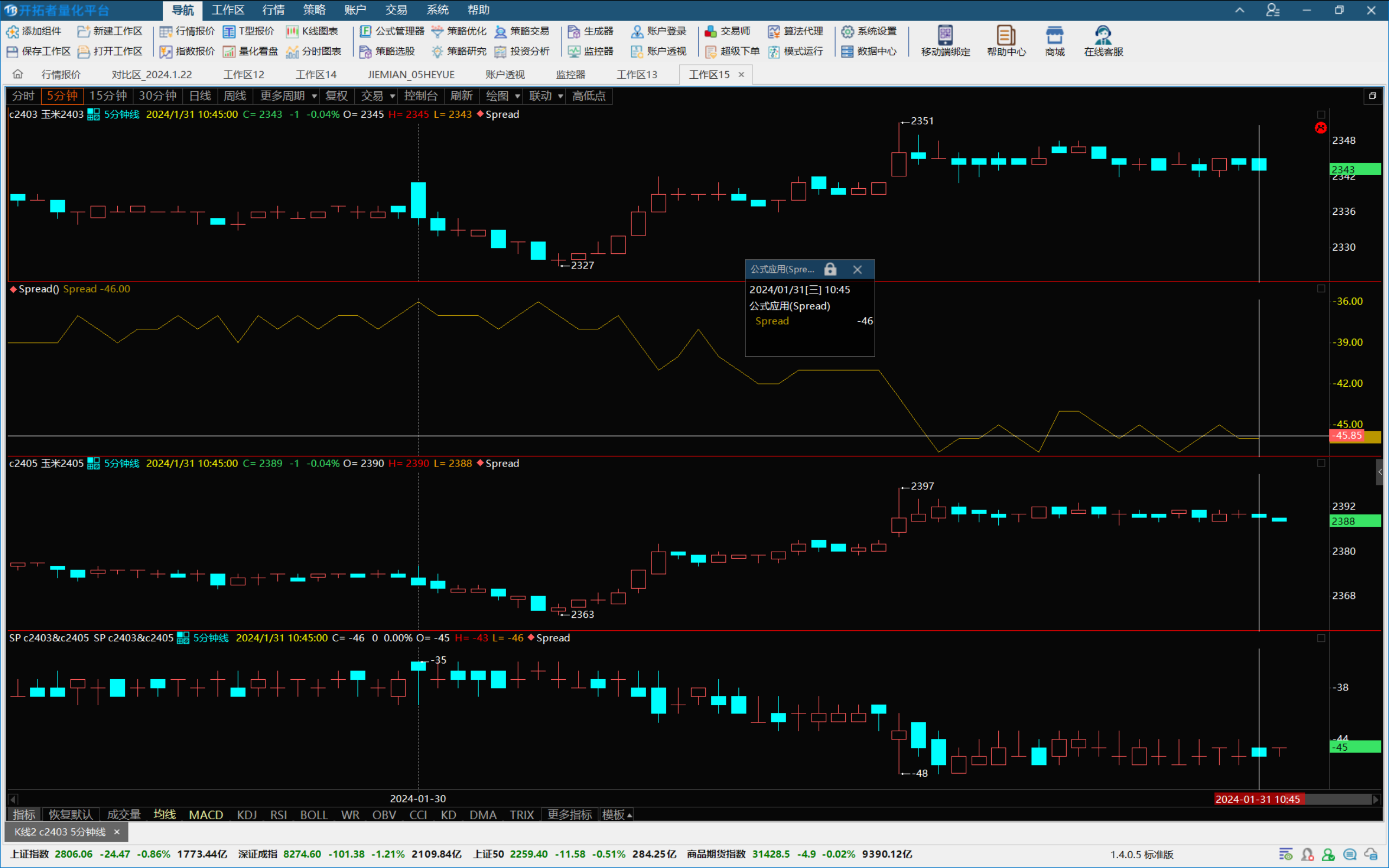Expand the right side panel arrow
Viewport: 1389px width, 868px height.
pyautogui.click(x=1380, y=472)
